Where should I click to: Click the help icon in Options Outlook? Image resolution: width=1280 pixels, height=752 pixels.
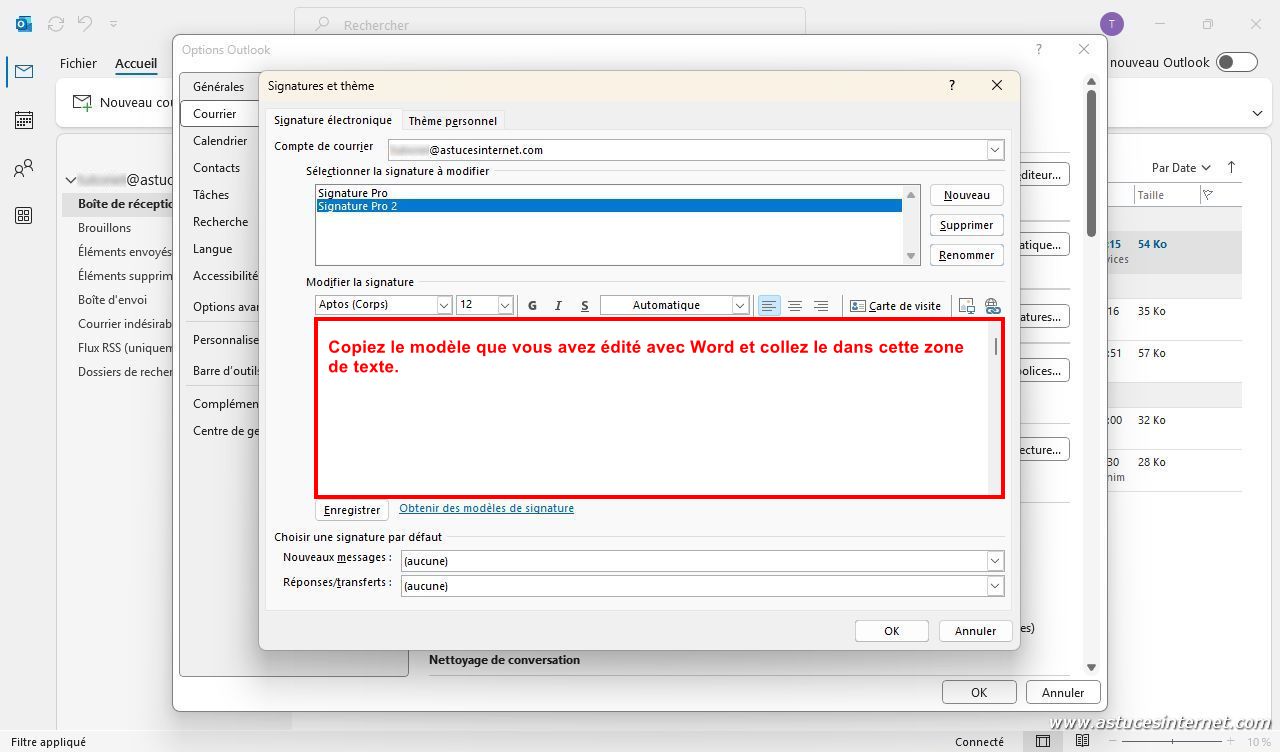[x=1038, y=49]
